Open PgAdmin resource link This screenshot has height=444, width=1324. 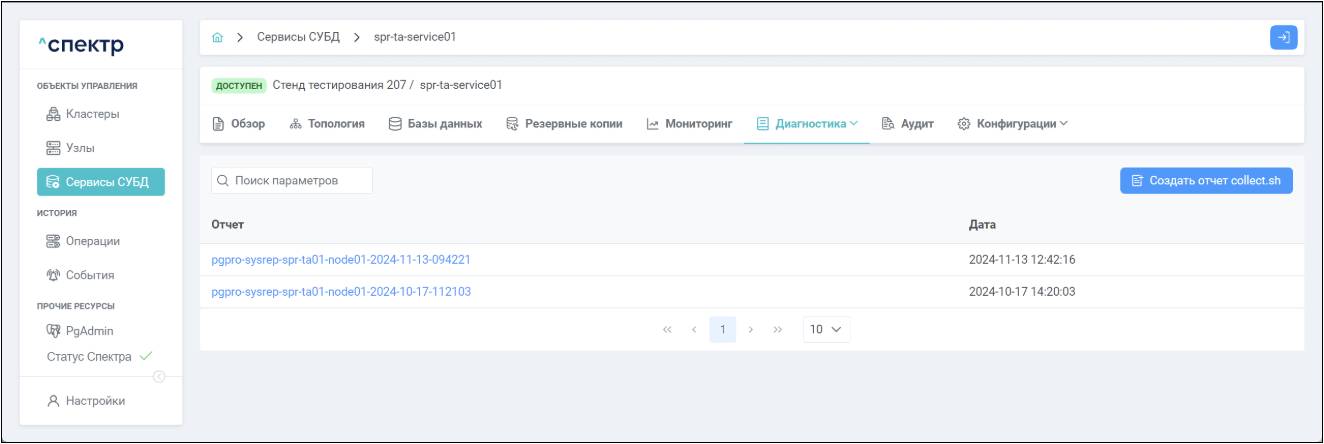point(81,331)
